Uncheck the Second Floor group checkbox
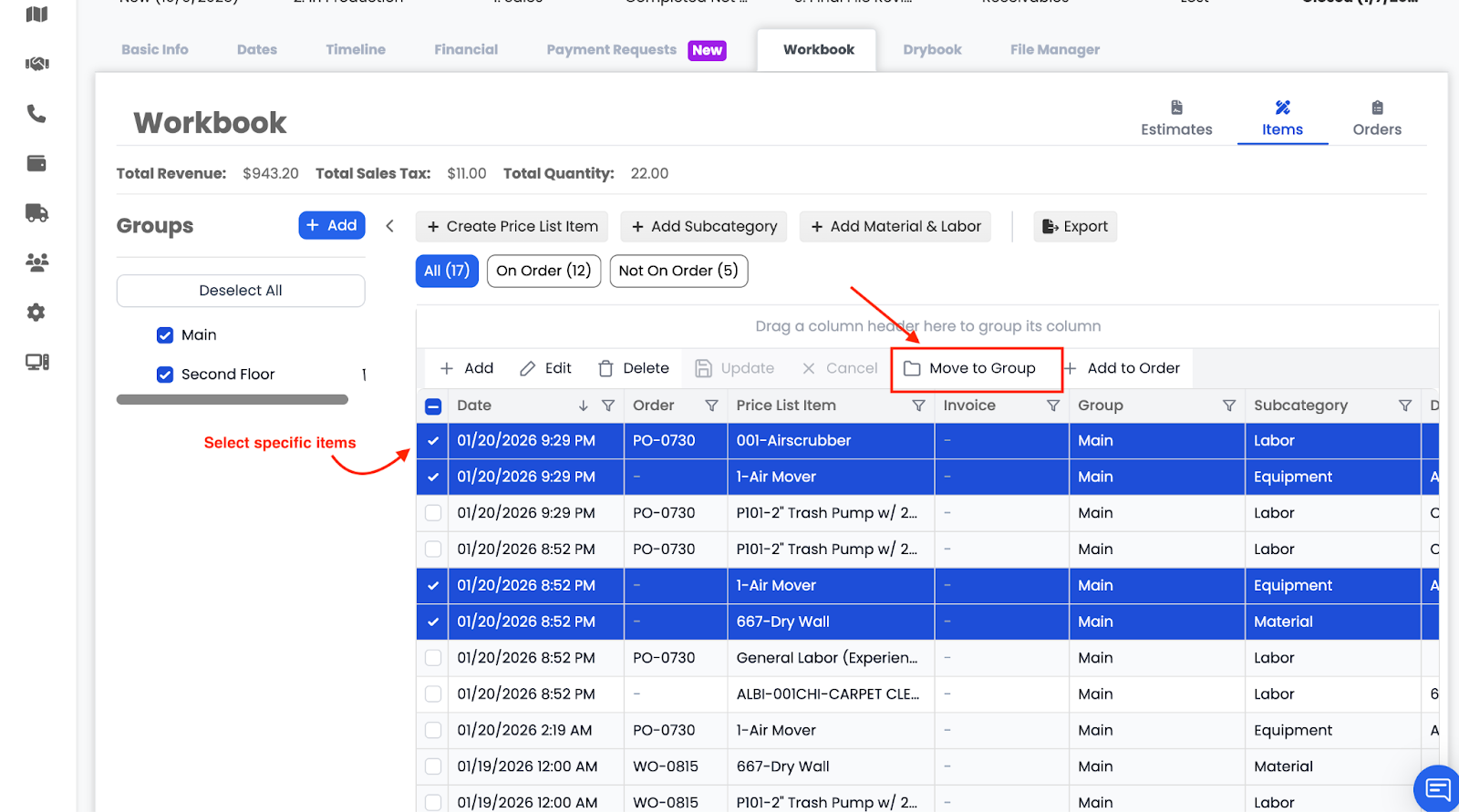1459x812 pixels. [165, 375]
